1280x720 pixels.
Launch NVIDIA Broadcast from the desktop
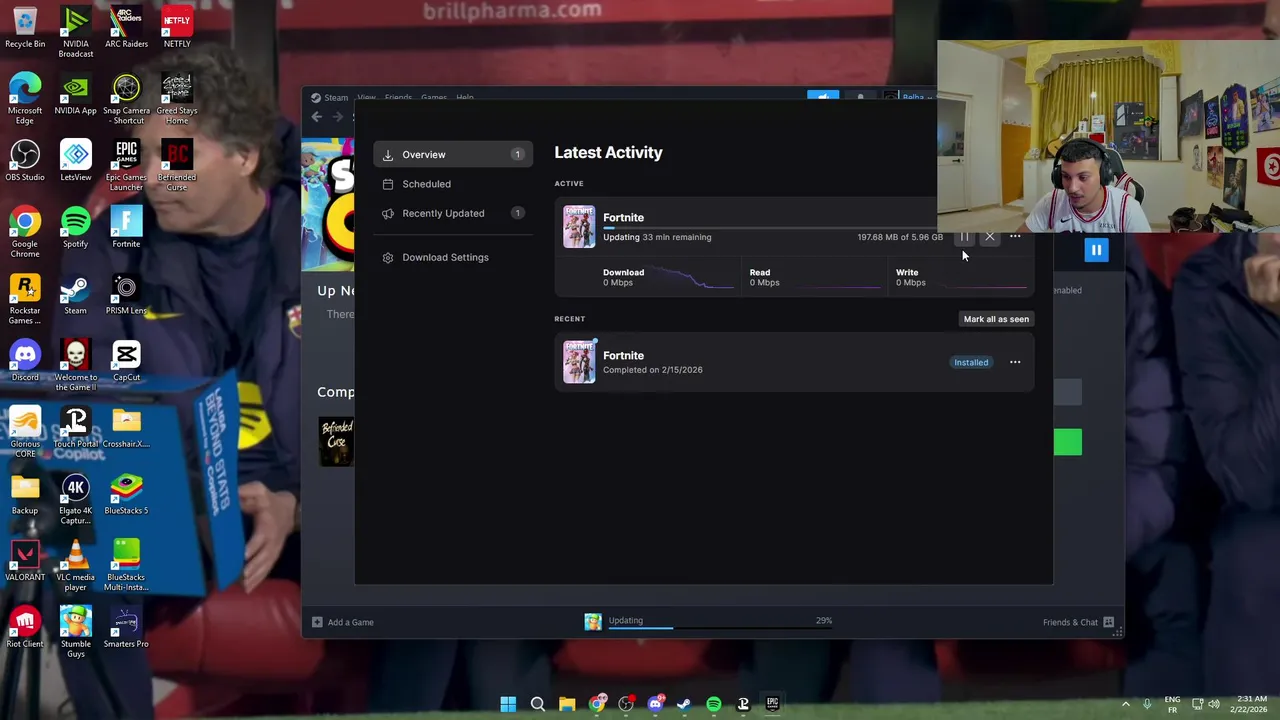point(75,32)
